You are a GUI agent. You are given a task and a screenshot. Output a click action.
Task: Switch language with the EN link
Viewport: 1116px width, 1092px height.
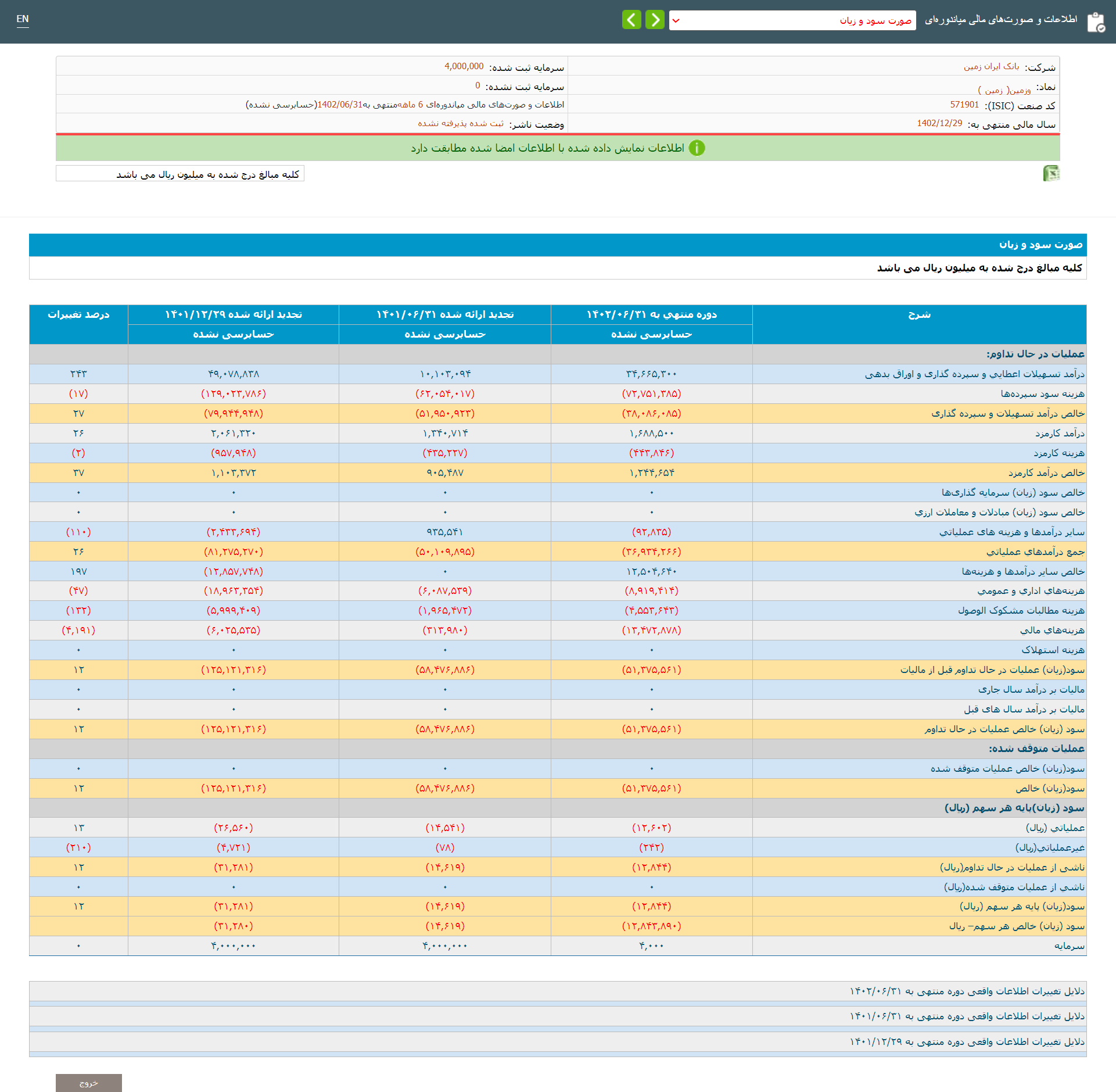[23, 19]
